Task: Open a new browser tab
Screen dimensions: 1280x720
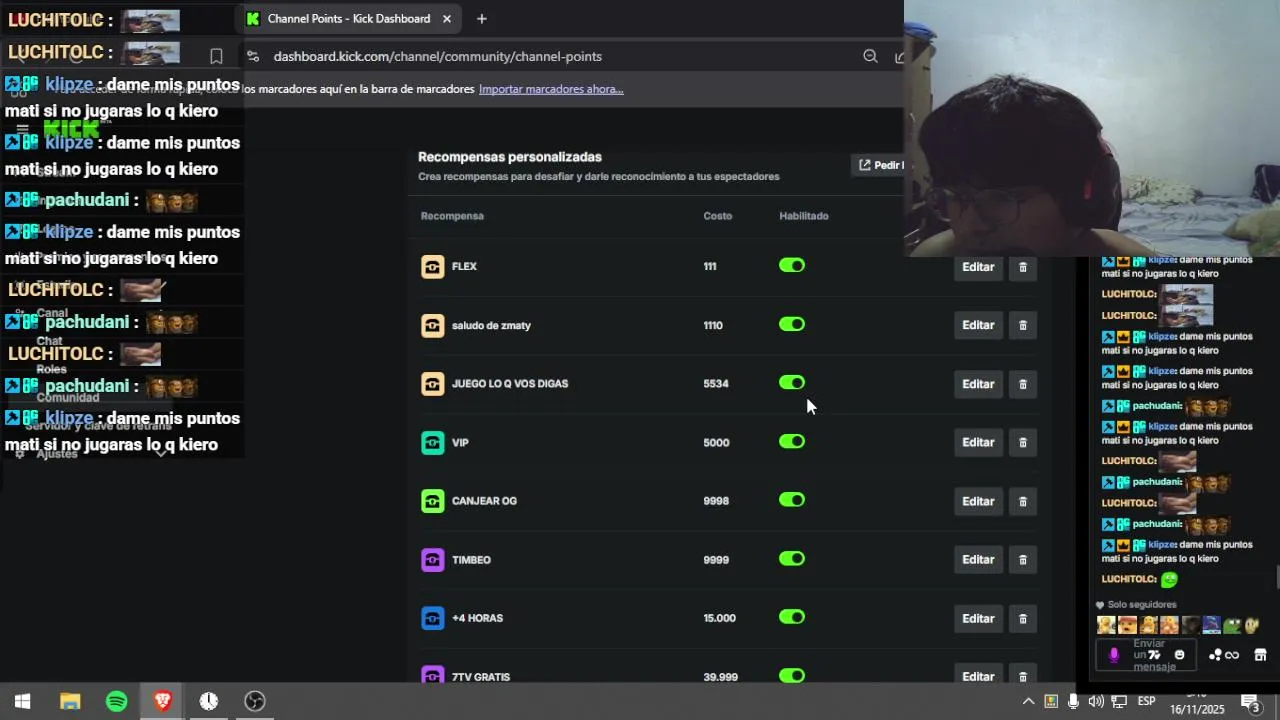Action: click(x=481, y=19)
